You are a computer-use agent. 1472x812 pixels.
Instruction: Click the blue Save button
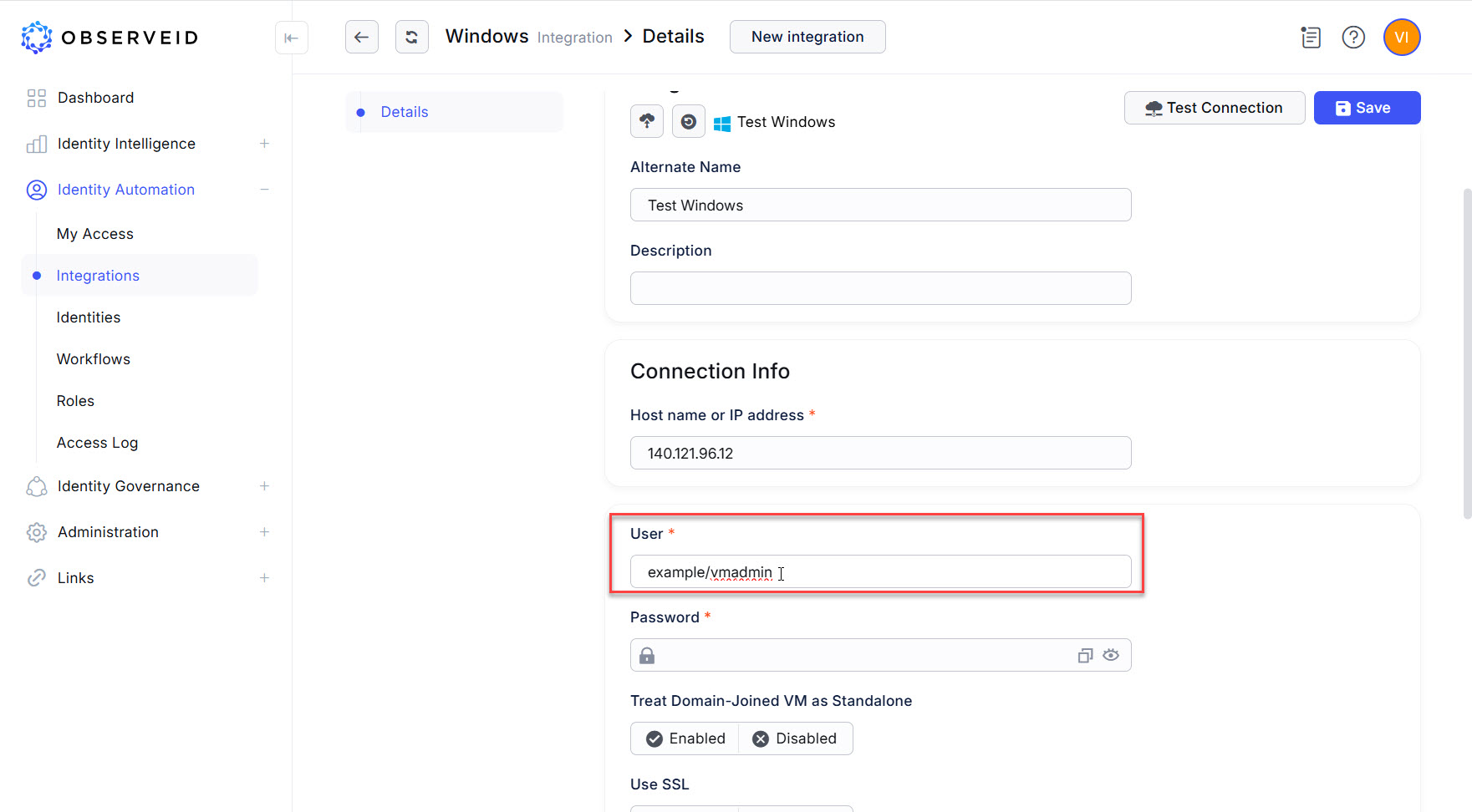coord(1366,108)
